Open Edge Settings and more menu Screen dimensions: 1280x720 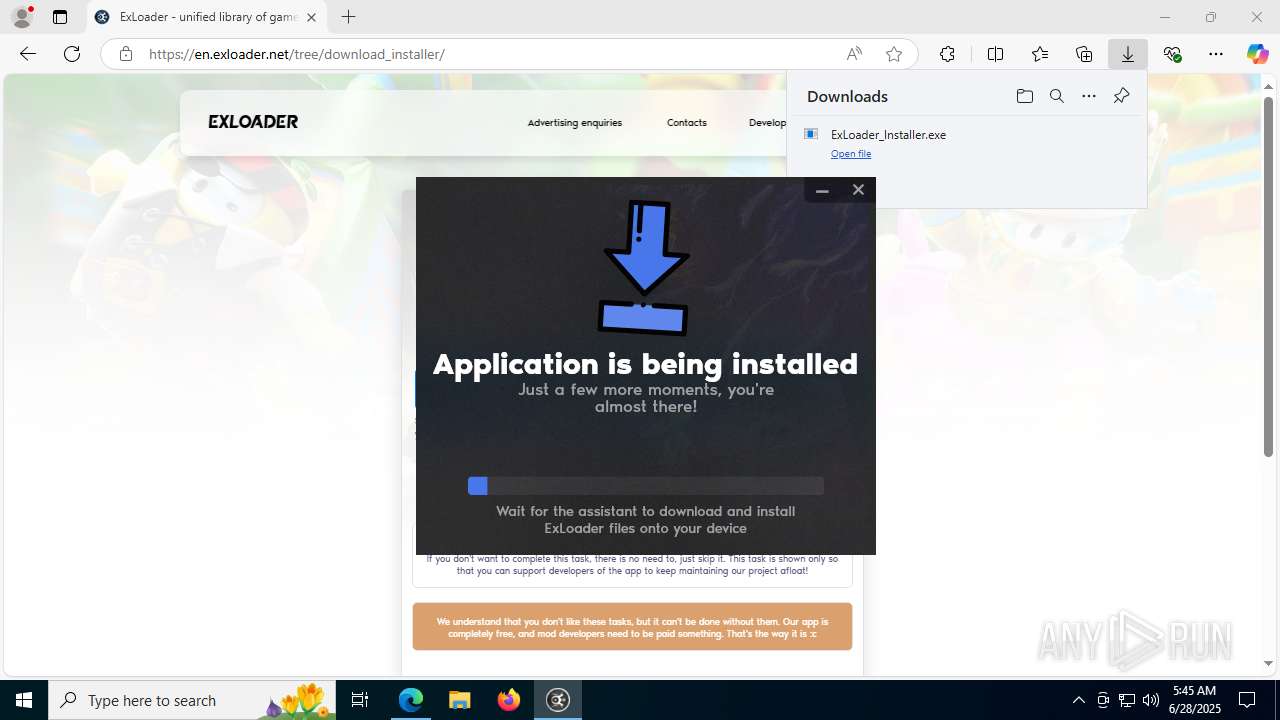(x=1216, y=54)
